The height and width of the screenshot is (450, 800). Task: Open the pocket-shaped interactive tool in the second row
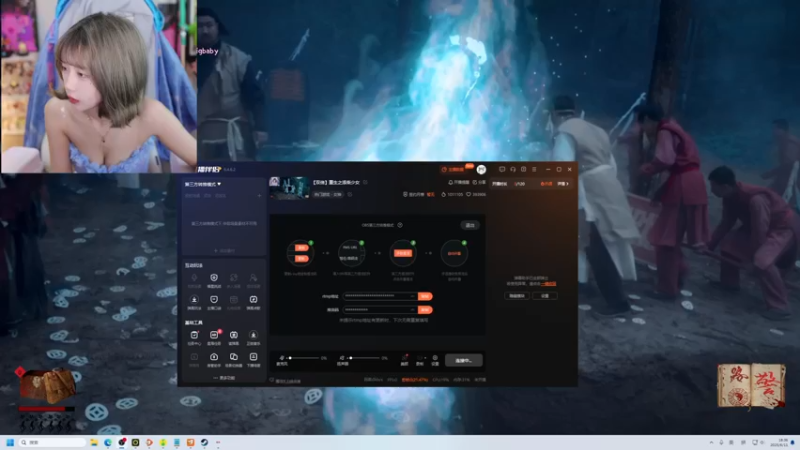pyautogui.click(x=214, y=302)
